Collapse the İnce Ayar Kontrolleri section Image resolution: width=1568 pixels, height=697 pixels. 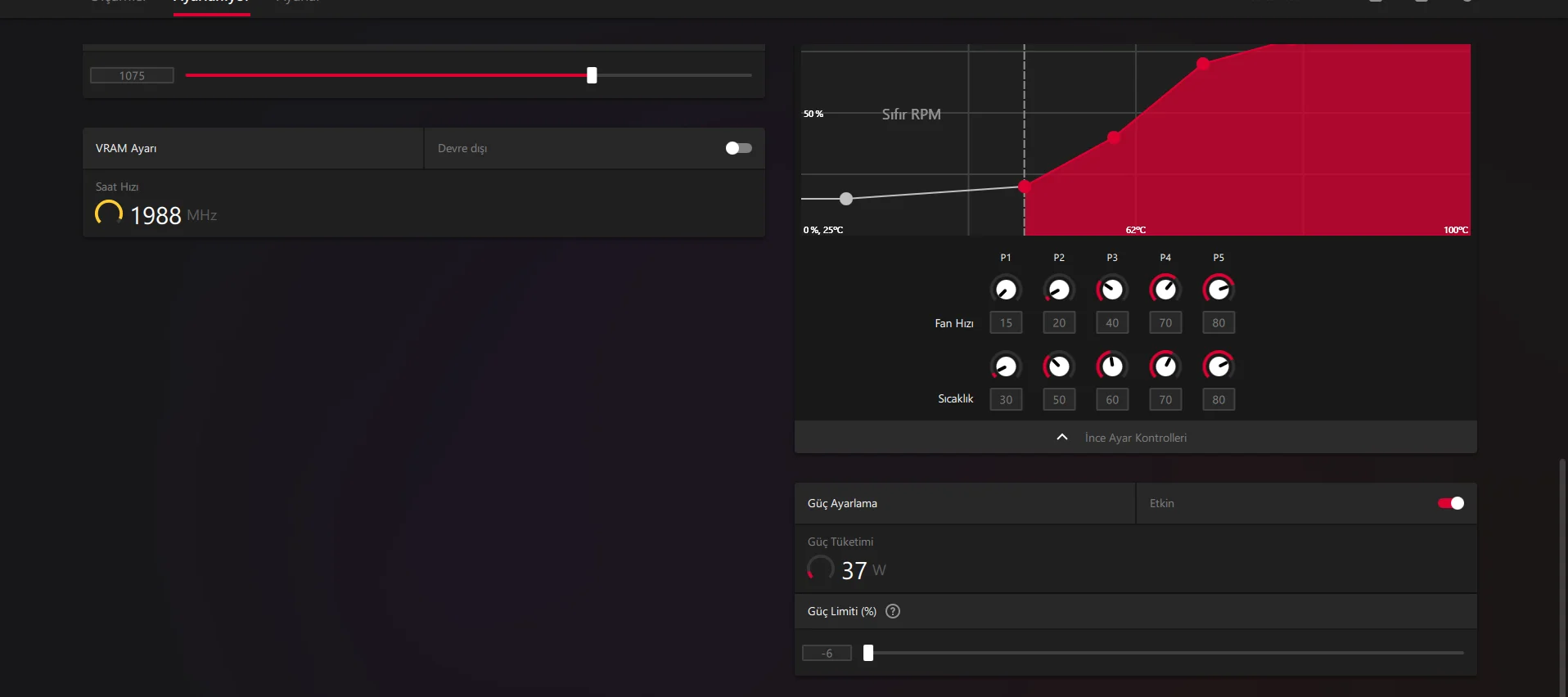(x=1136, y=438)
